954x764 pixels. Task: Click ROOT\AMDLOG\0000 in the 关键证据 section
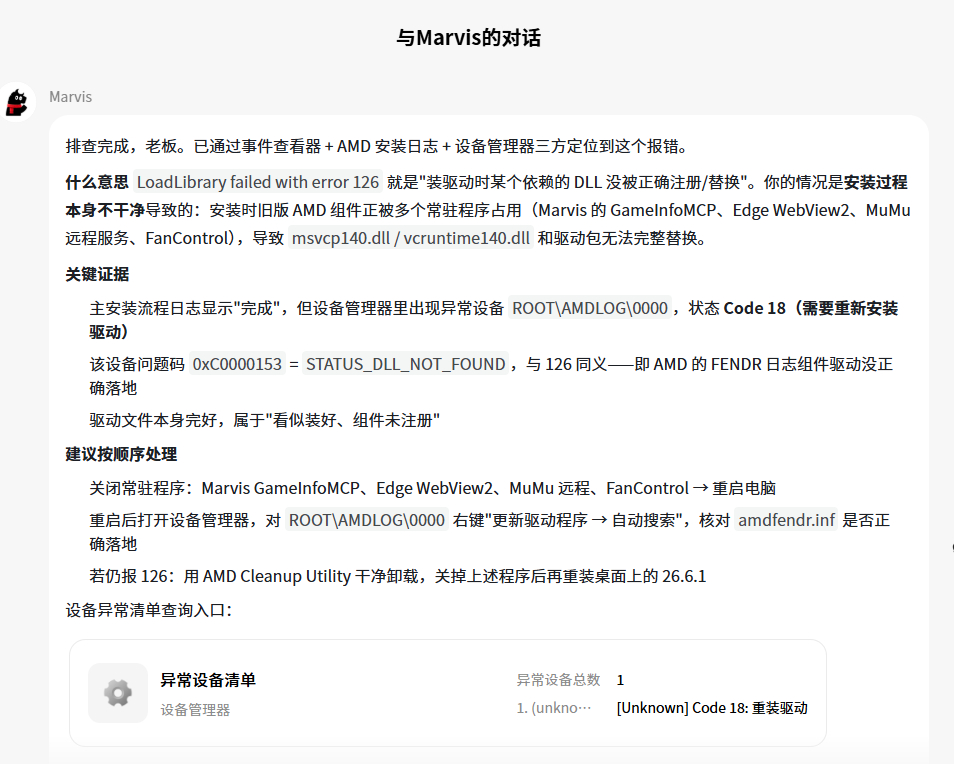(x=590, y=308)
